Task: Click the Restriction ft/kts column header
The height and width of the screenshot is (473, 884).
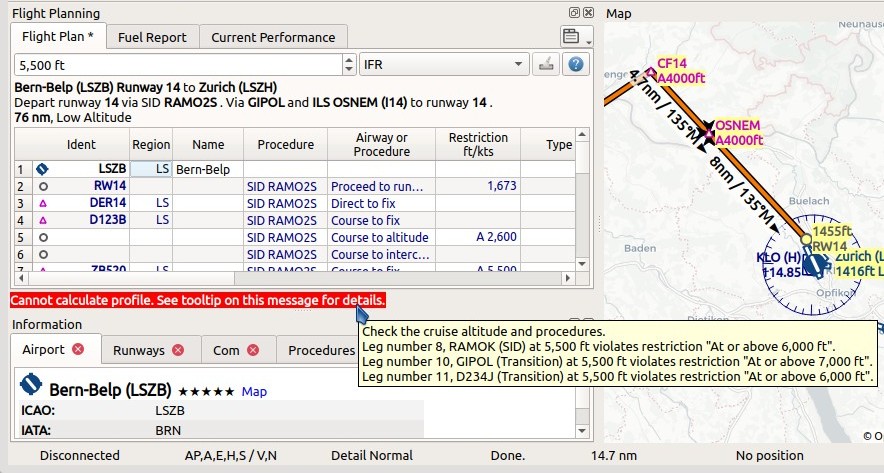Action: (x=478, y=144)
